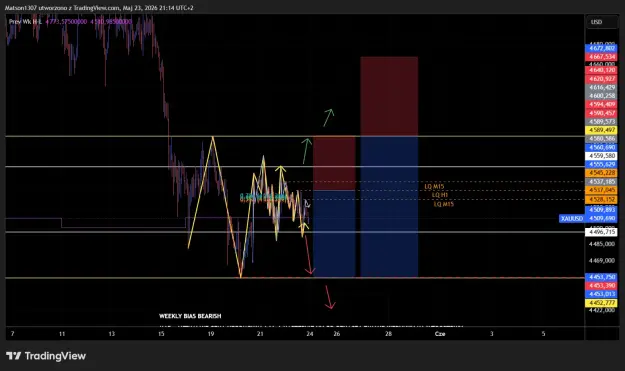Click the 4620,927 price label
This screenshot has width=625, height=371.
tap(601, 79)
